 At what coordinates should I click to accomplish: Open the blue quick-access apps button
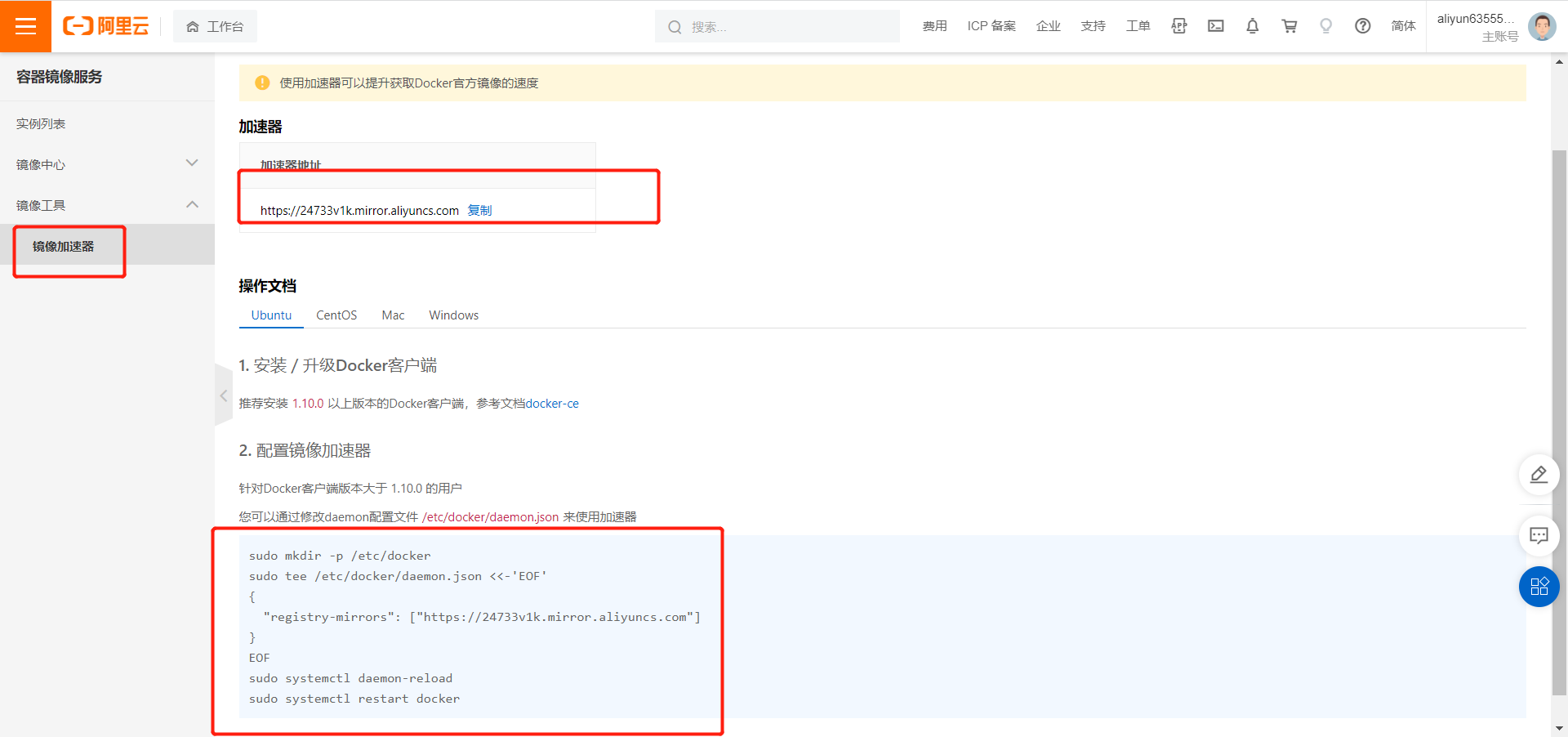(x=1539, y=587)
